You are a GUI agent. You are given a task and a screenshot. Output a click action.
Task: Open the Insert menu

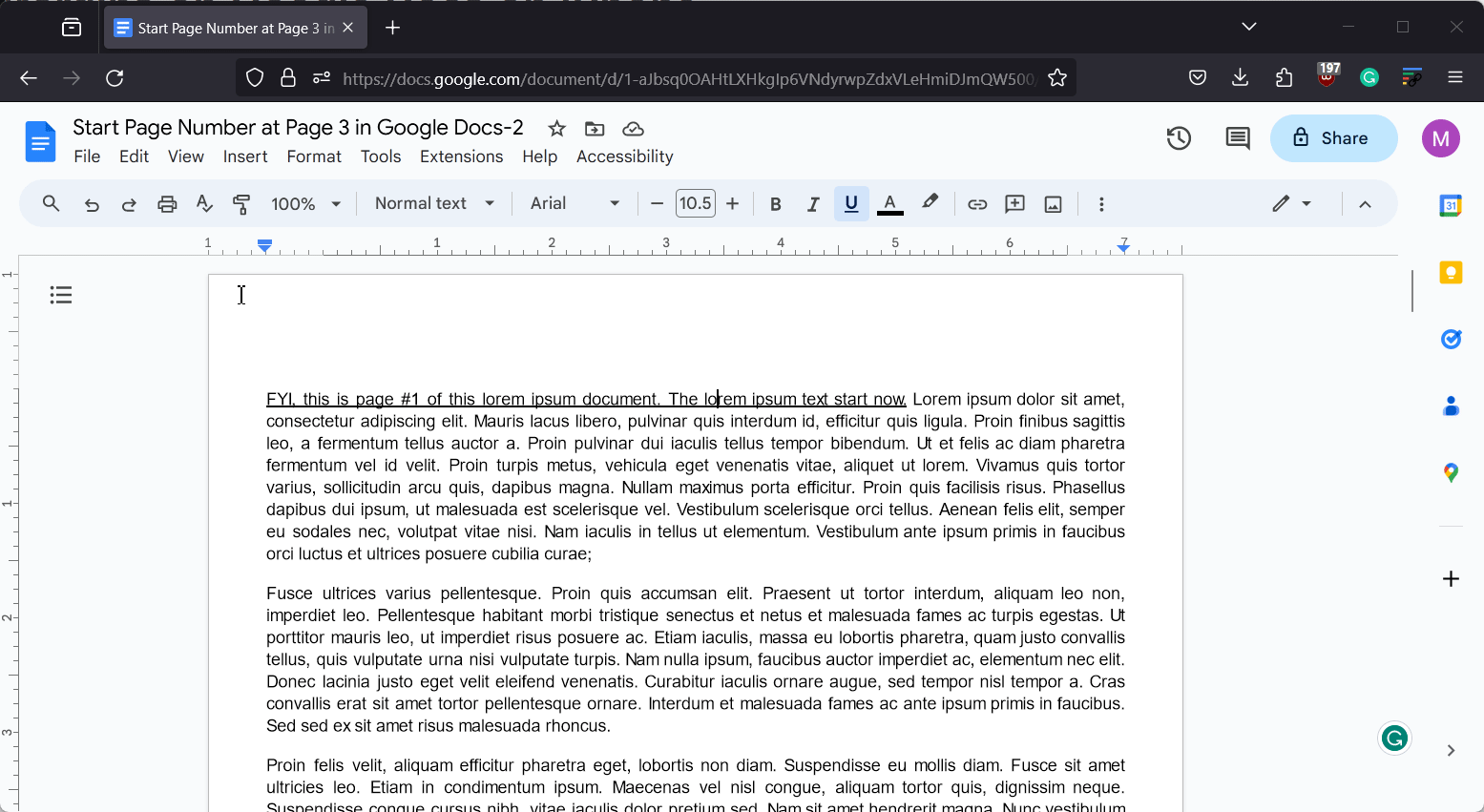tap(245, 156)
